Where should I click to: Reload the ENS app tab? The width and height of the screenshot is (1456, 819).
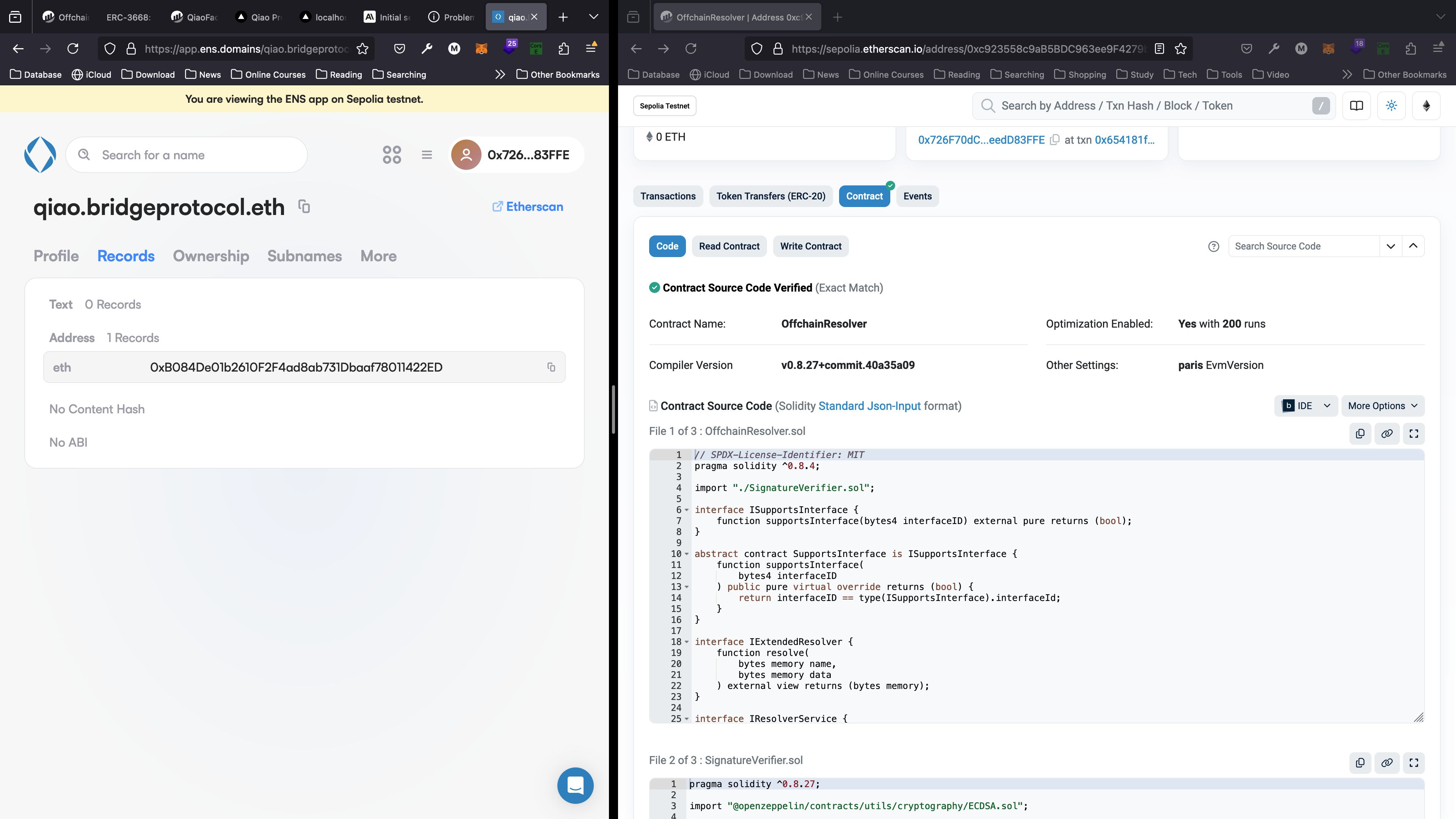[73, 49]
